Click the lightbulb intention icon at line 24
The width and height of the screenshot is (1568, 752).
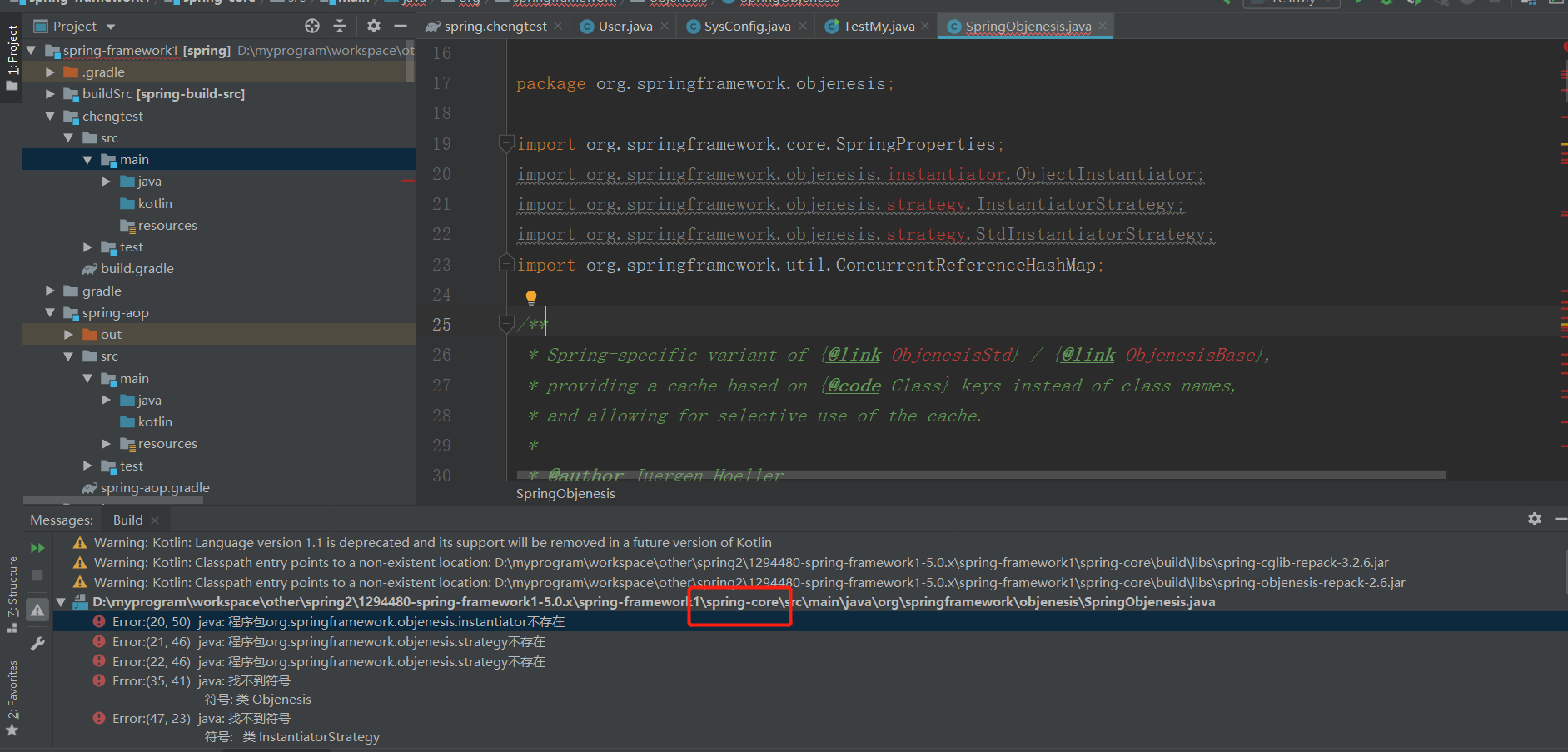pyautogui.click(x=531, y=297)
